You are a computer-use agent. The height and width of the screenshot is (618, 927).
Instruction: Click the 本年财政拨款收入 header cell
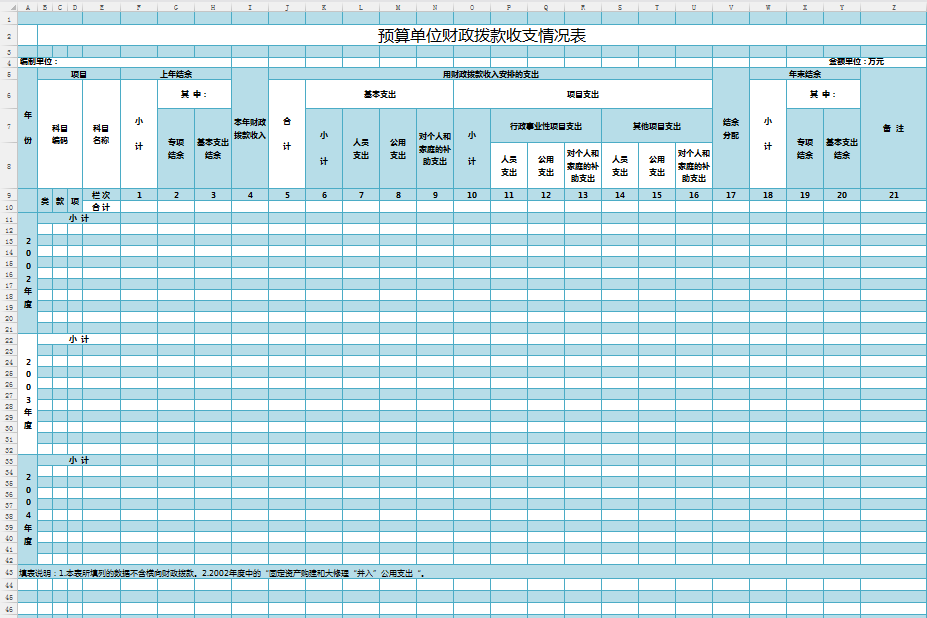(x=250, y=129)
